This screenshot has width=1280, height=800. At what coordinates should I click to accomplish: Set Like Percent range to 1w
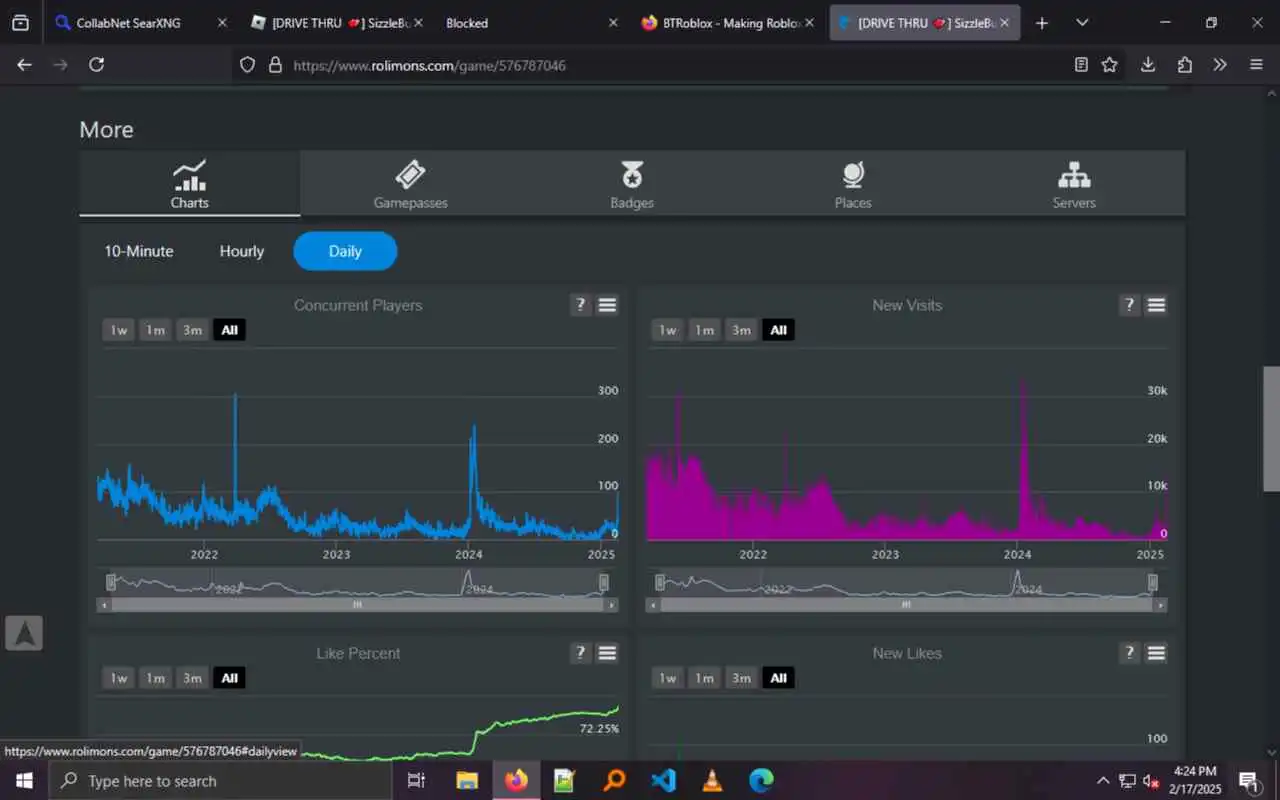118,678
